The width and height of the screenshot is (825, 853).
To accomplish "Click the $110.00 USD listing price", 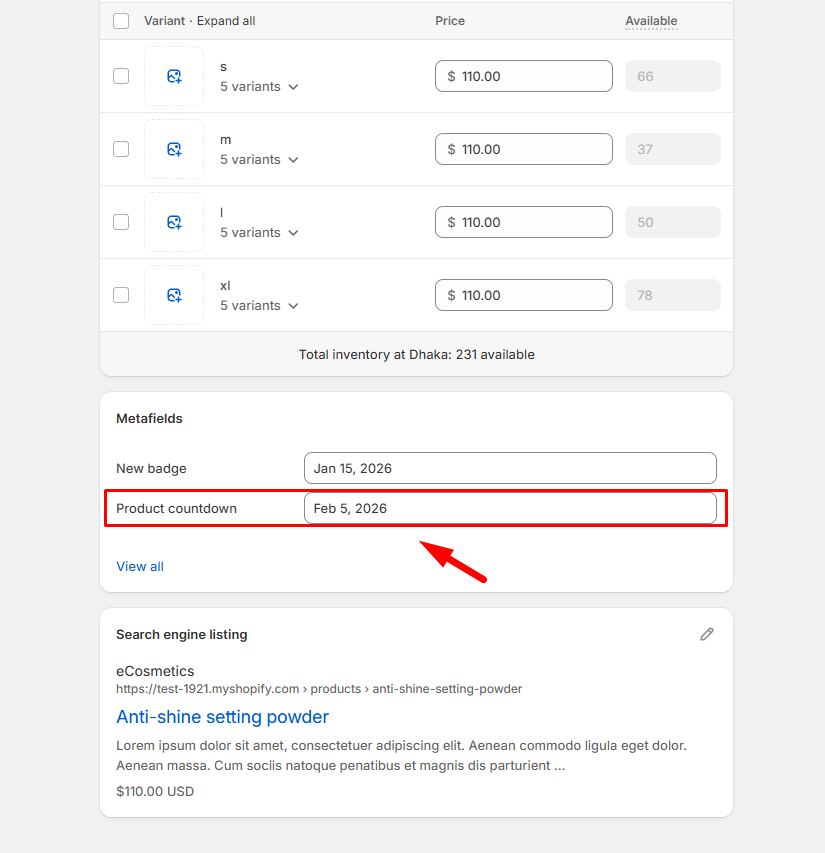I will point(155,791).
